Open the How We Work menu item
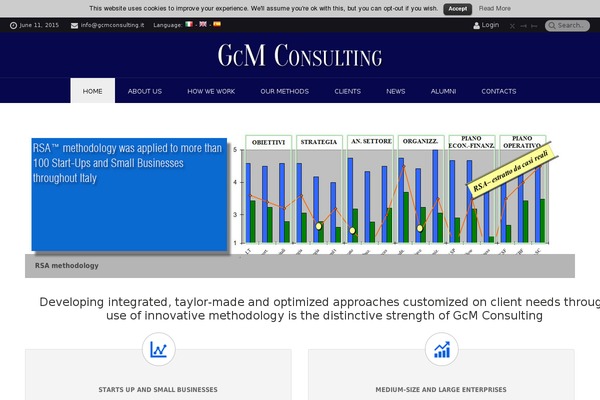The image size is (600, 400). (x=211, y=91)
